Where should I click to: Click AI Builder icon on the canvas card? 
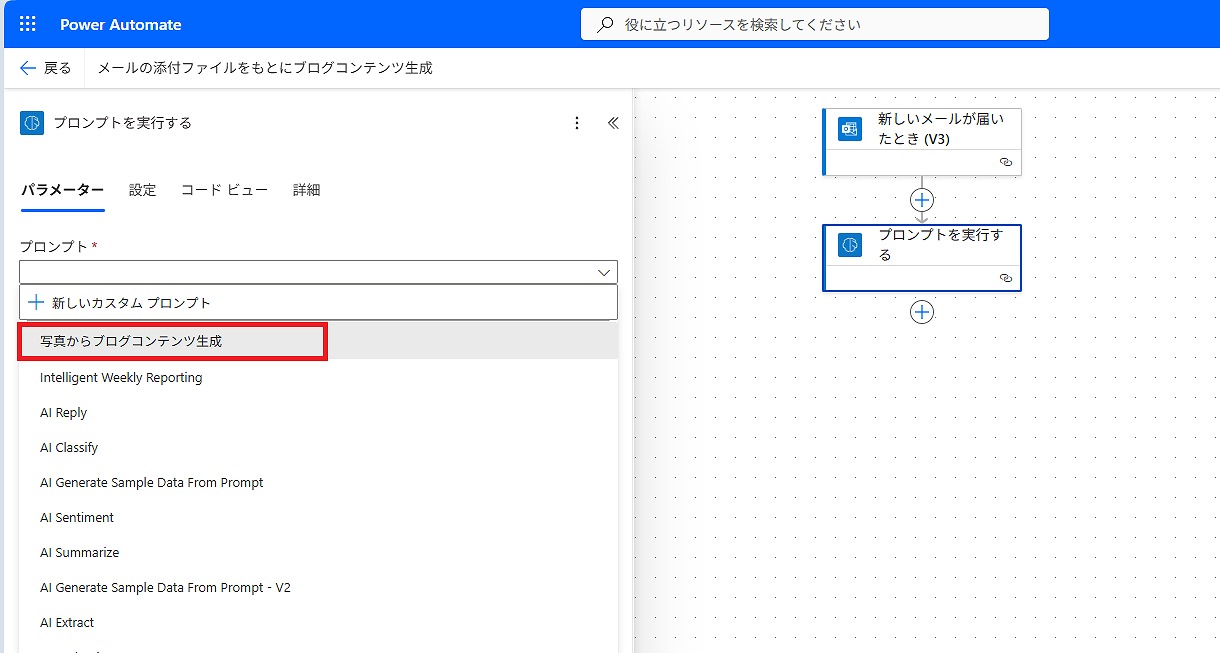pyautogui.click(x=850, y=245)
